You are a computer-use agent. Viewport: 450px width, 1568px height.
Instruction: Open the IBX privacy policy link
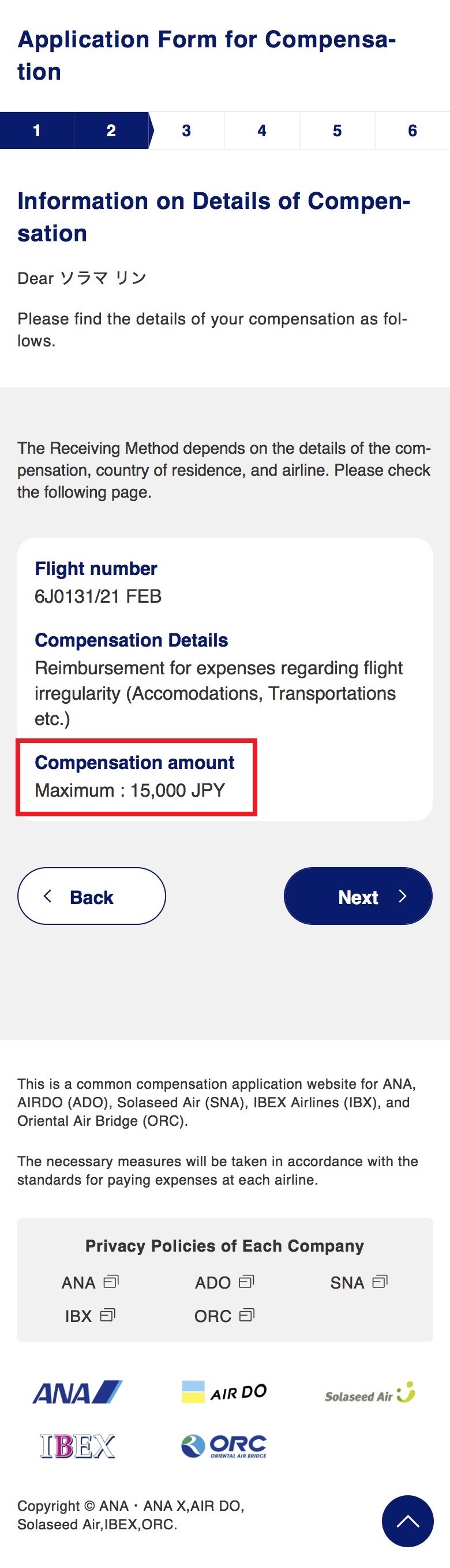click(x=90, y=1316)
